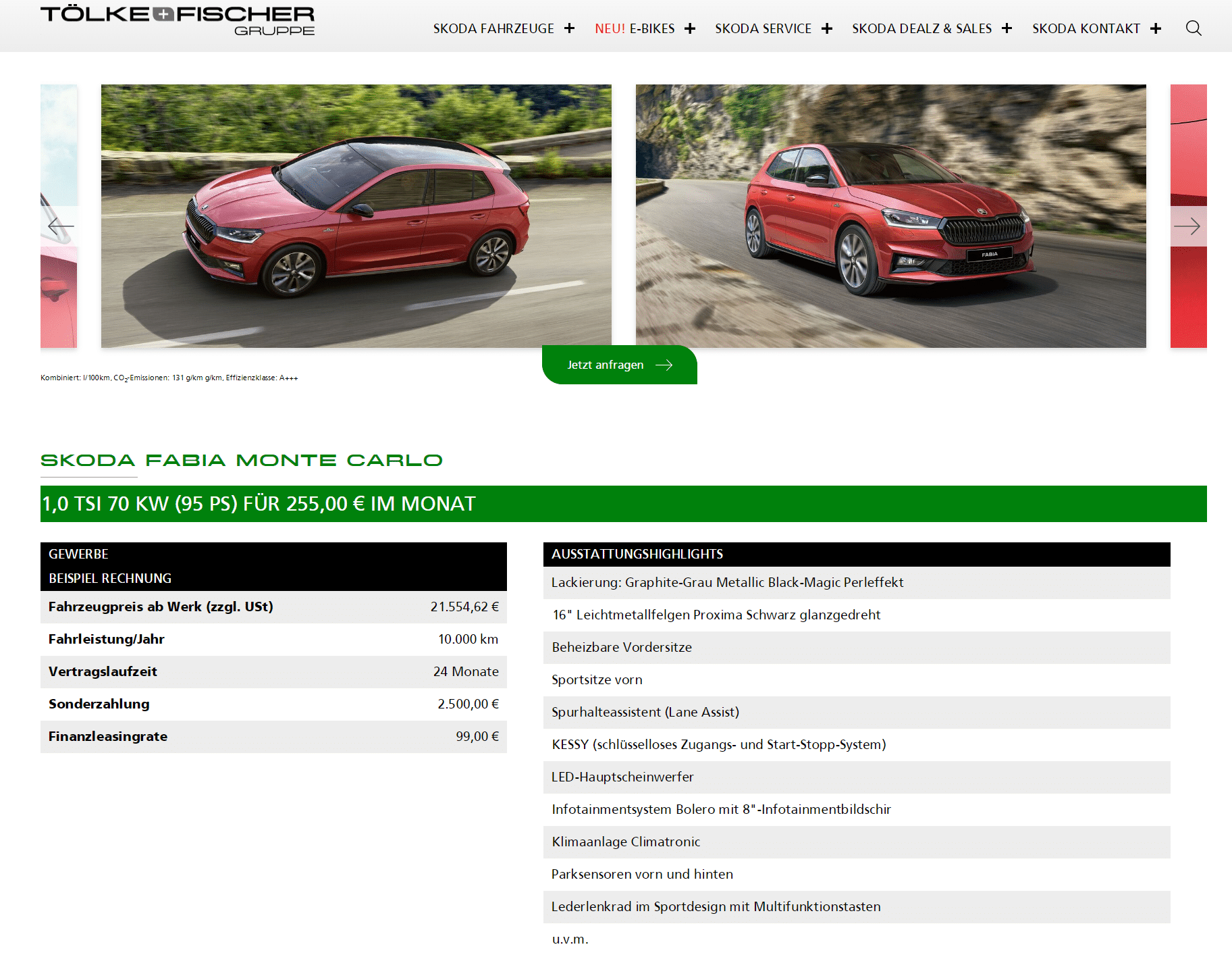Image resolution: width=1232 pixels, height=953 pixels.
Task: Select Spurhalteassistent (Lane Assist) row
Action: pyautogui.click(x=857, y=712)
